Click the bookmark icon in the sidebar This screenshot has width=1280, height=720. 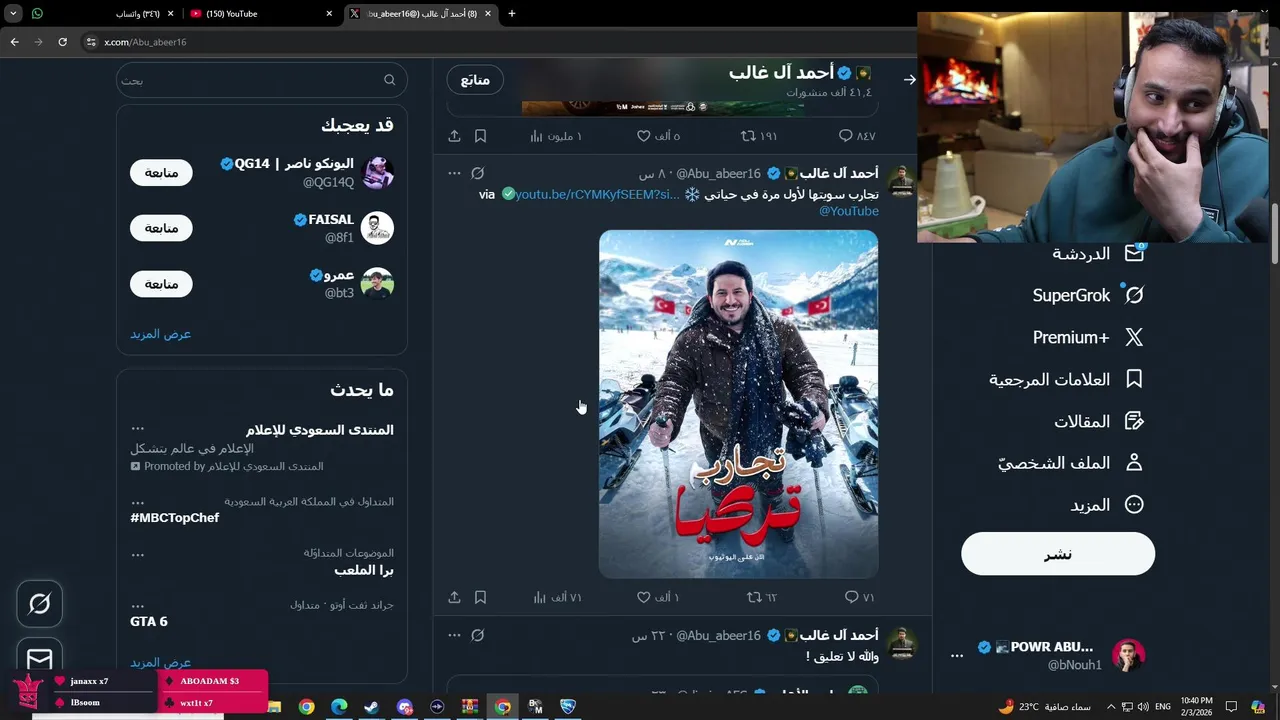1134,379
